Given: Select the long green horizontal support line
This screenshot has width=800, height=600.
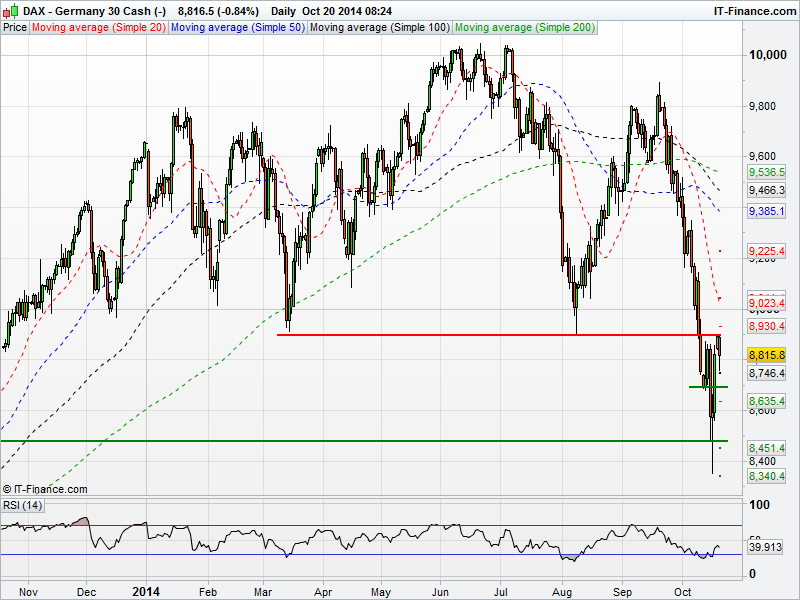Looking at the screenshot, I should (364, 440).
